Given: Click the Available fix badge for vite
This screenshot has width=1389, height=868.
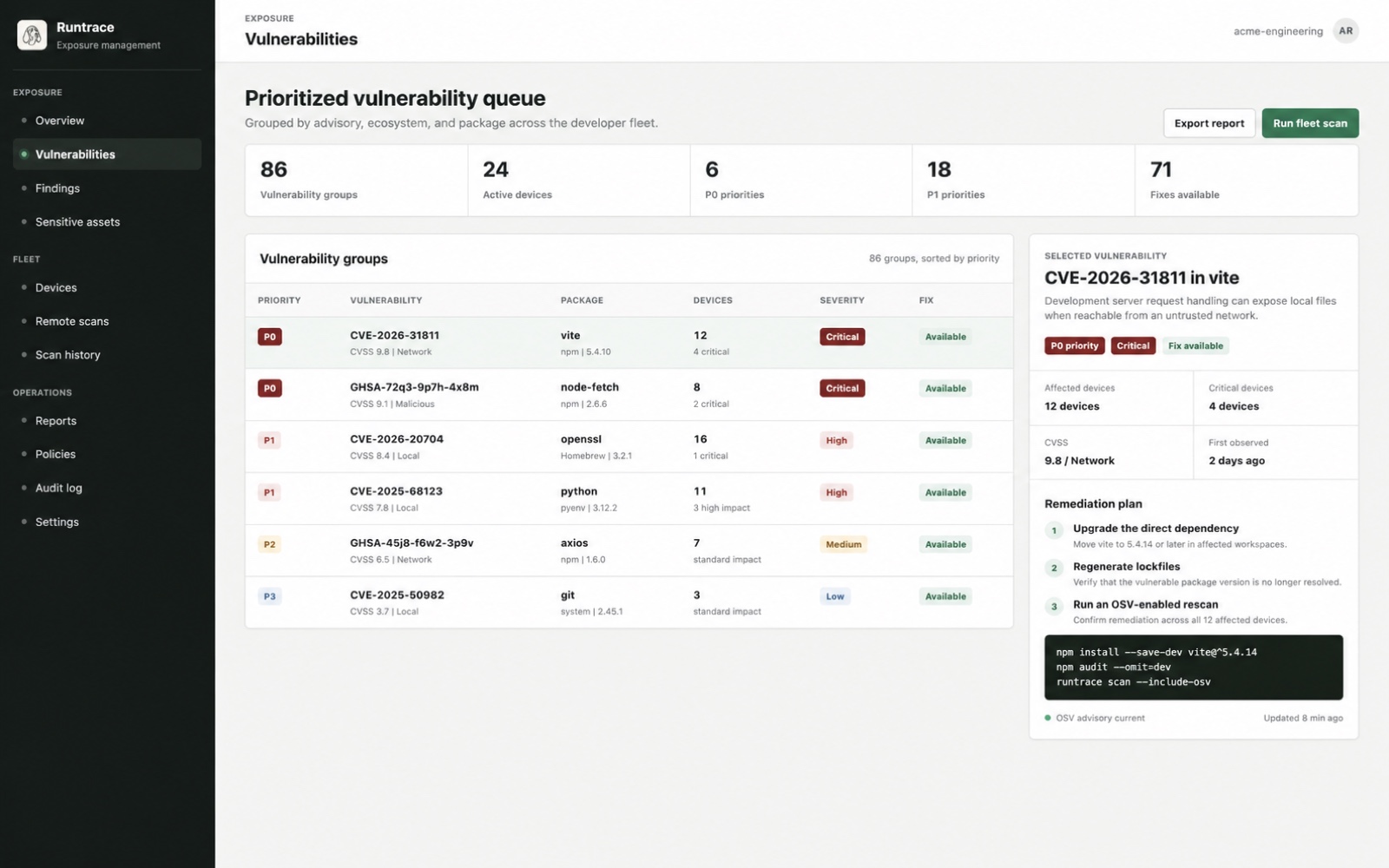Looking at the screenshot, I should (945, 337).
